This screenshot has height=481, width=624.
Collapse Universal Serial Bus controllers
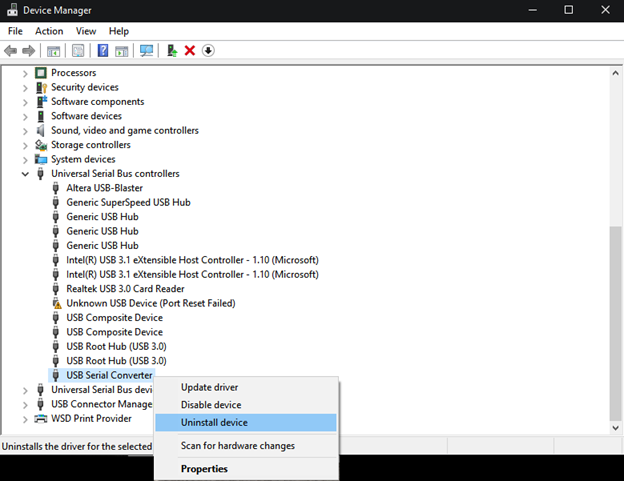(25, 174)
